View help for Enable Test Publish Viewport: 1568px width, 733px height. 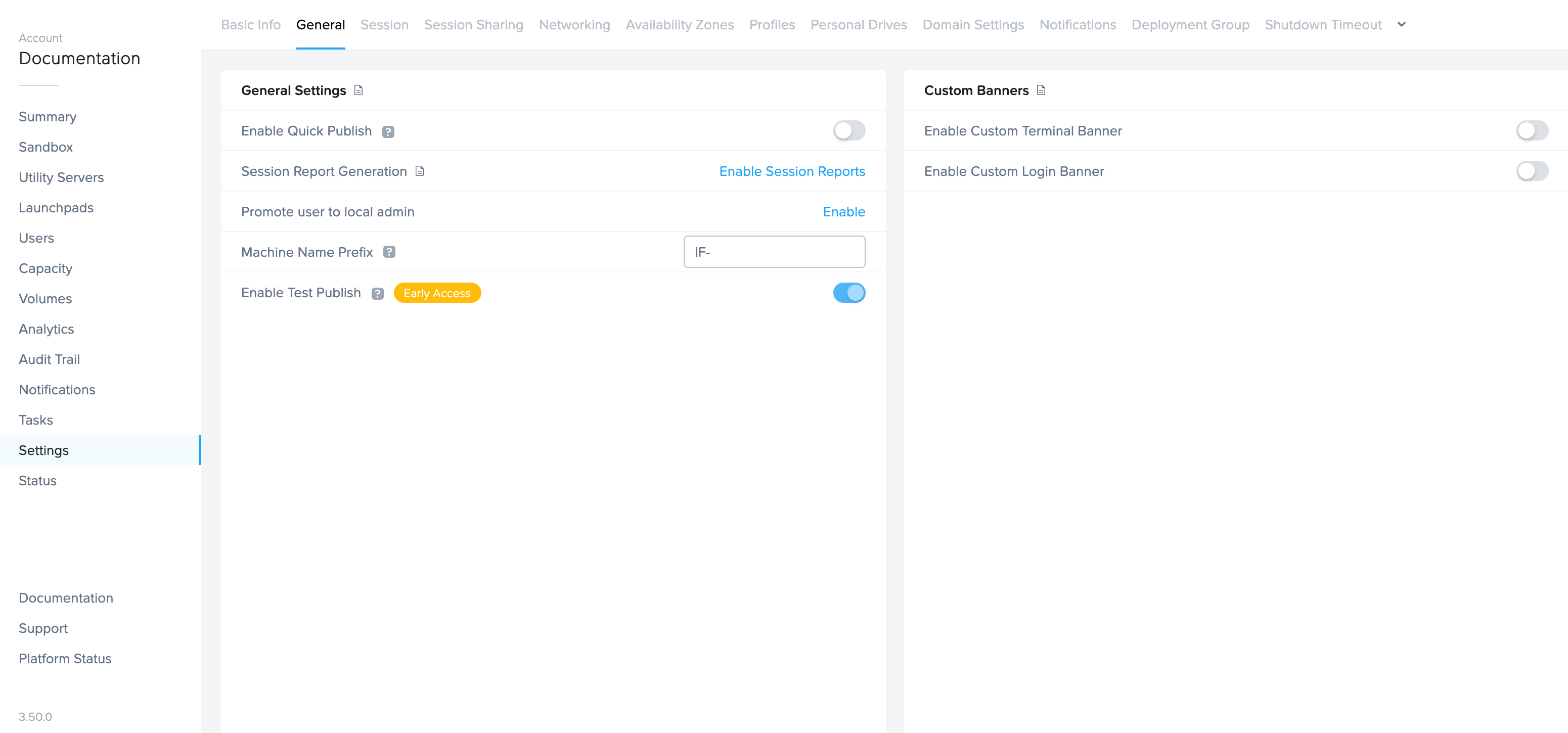point(378,293)
